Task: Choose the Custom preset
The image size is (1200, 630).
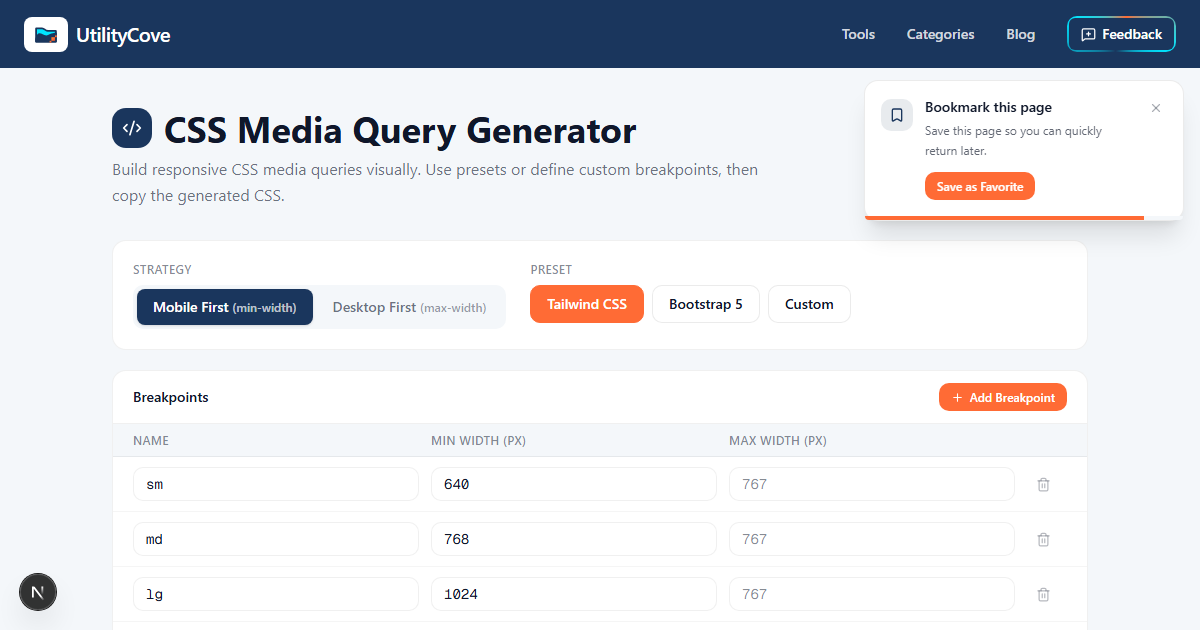Action: (x=809, y=304)
